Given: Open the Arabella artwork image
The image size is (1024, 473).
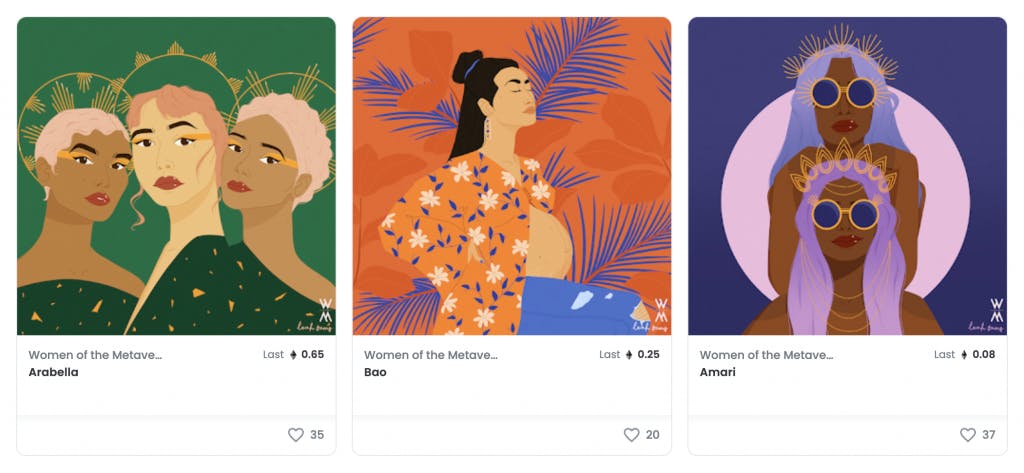Looking at the screenshot, I should coord(176,176).
